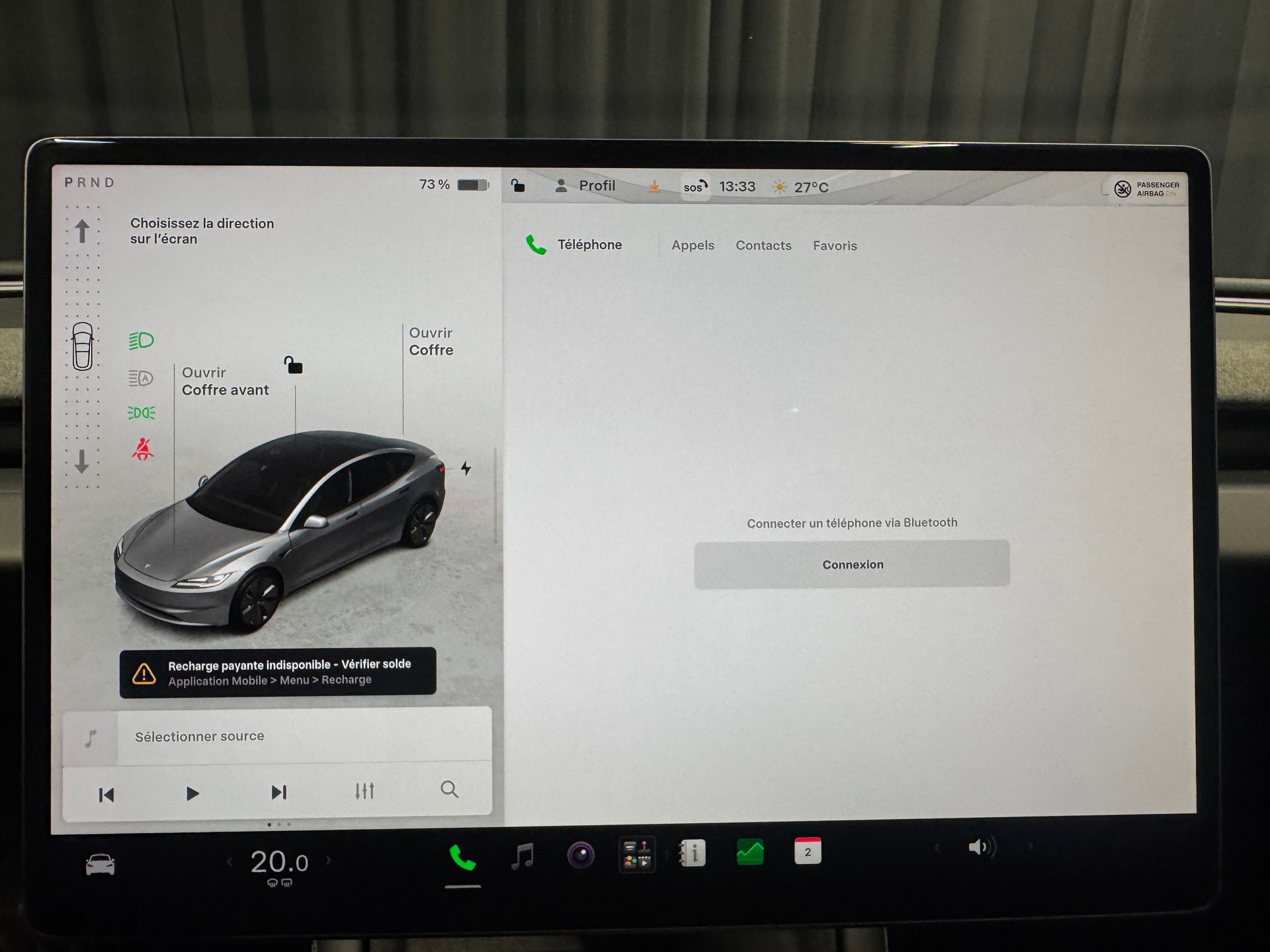The width and height of the screenshot is (1270, 952).
Task: Select reverse direction down arrow
Action: point(81,461)
